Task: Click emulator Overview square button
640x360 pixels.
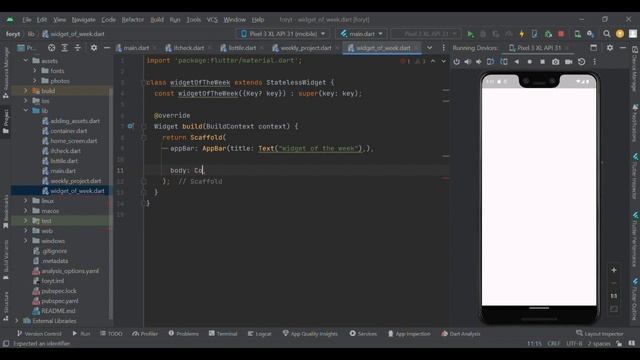Action: (542, 62)
